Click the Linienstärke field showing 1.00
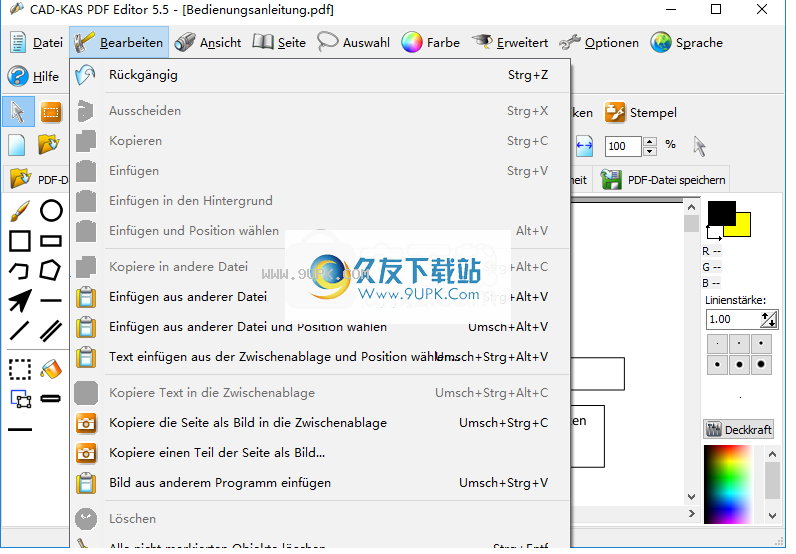 coord(733,319)
